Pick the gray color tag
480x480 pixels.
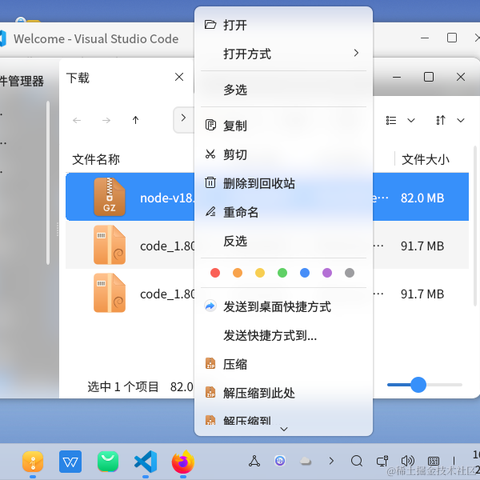[x=349, y=273]
